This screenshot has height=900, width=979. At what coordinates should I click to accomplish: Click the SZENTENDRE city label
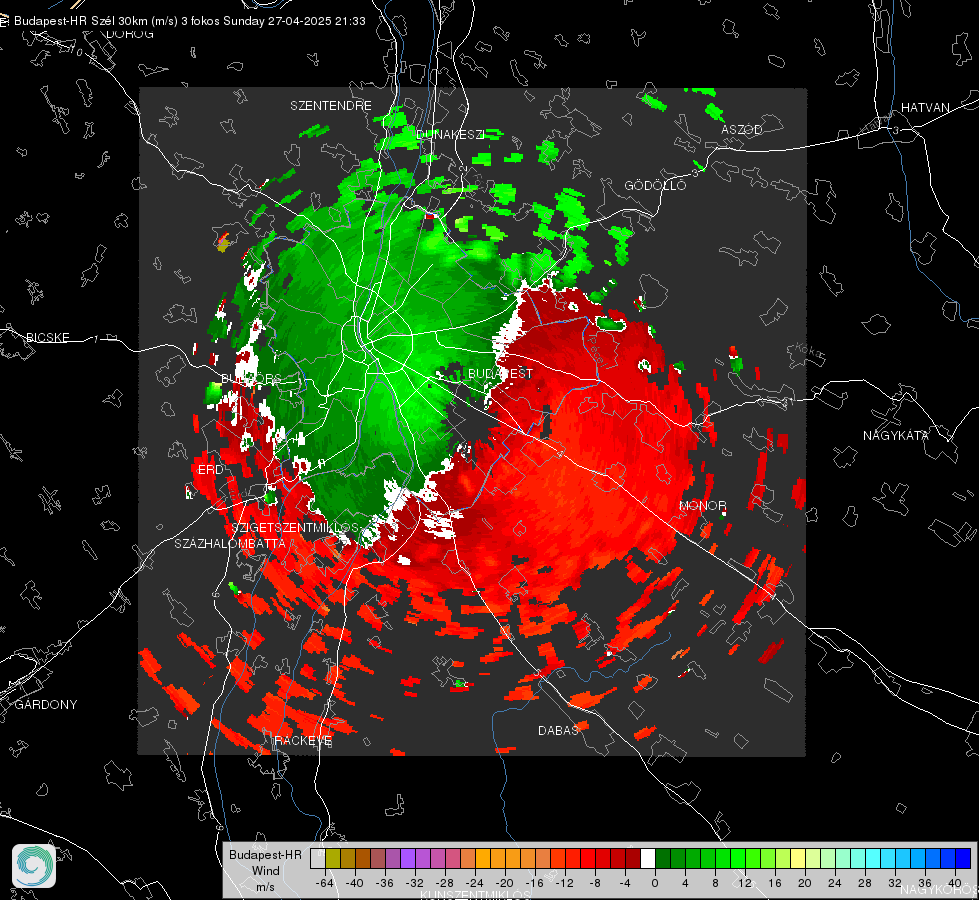tap(331, 106)
